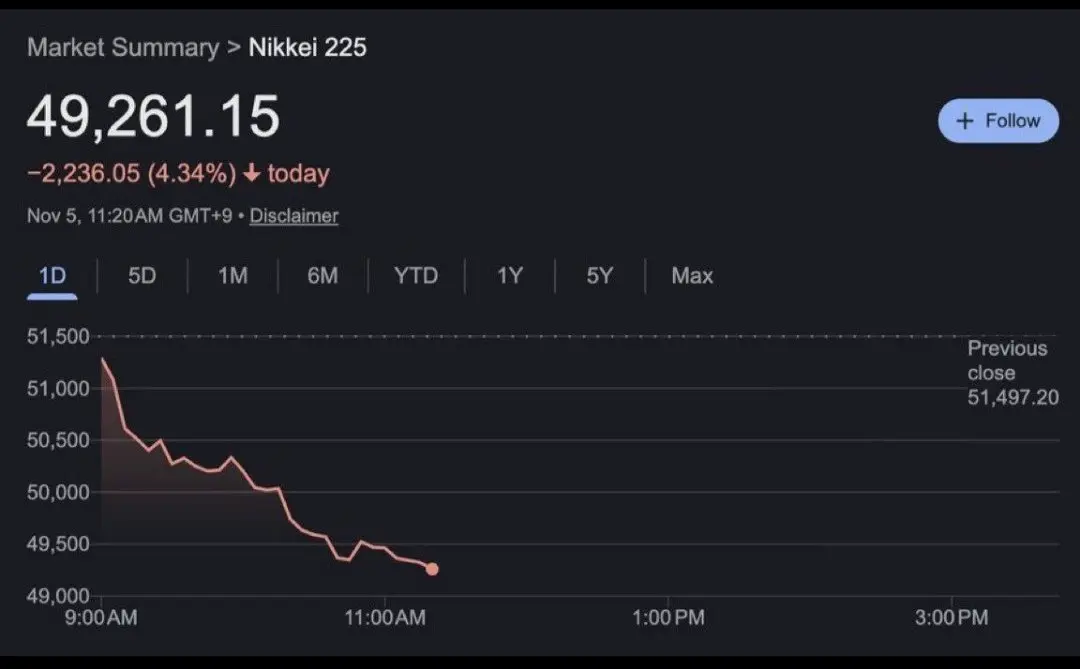The width and height of the screenshot is (1080, 669).
Task: Click the Previous close label
Action: tap(1007, 361)
